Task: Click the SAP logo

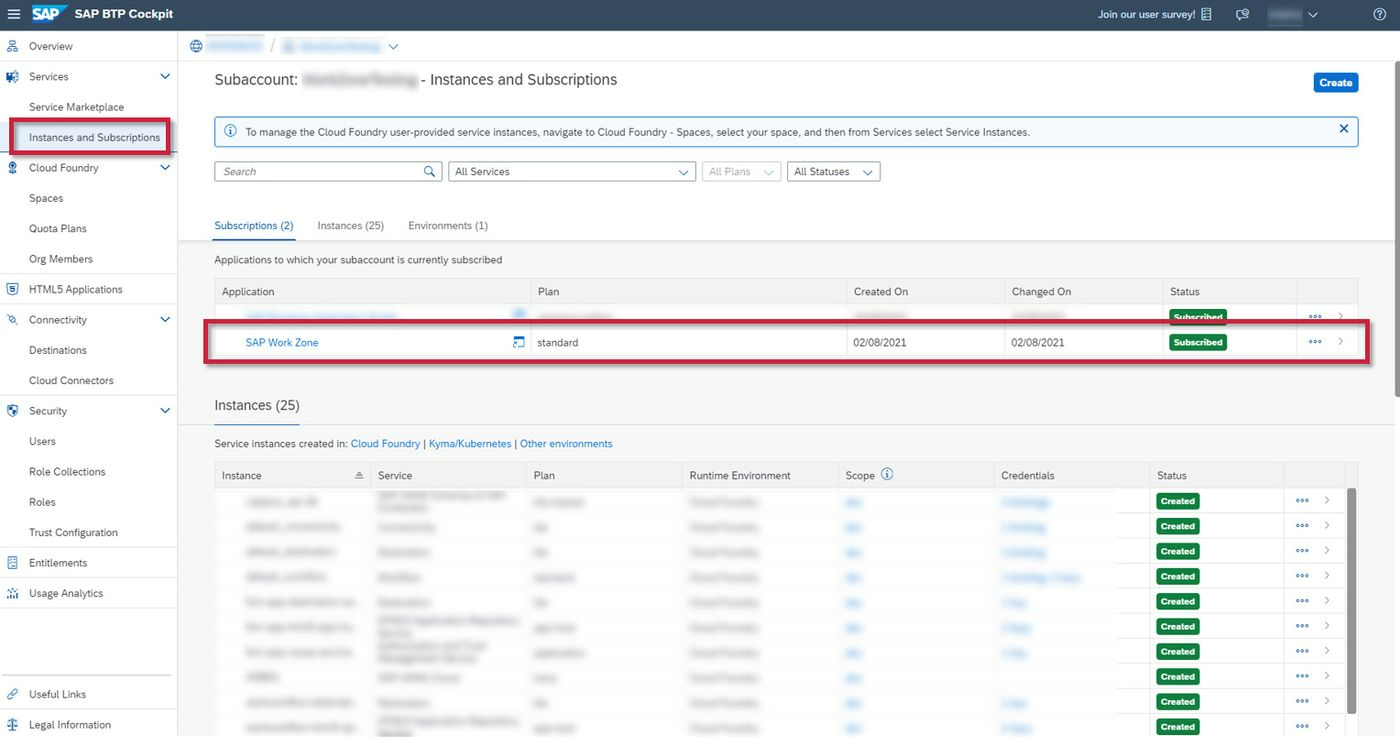Action: point(50,14)
